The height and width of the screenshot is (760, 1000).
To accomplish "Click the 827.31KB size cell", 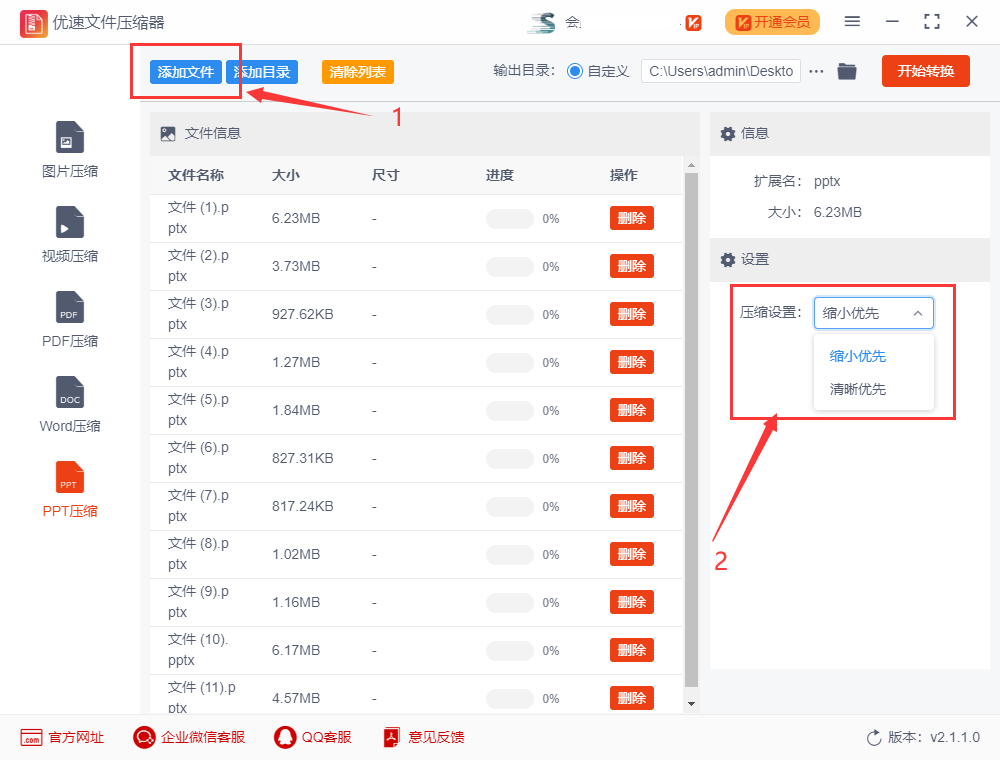I will click(x=302, y=458).
